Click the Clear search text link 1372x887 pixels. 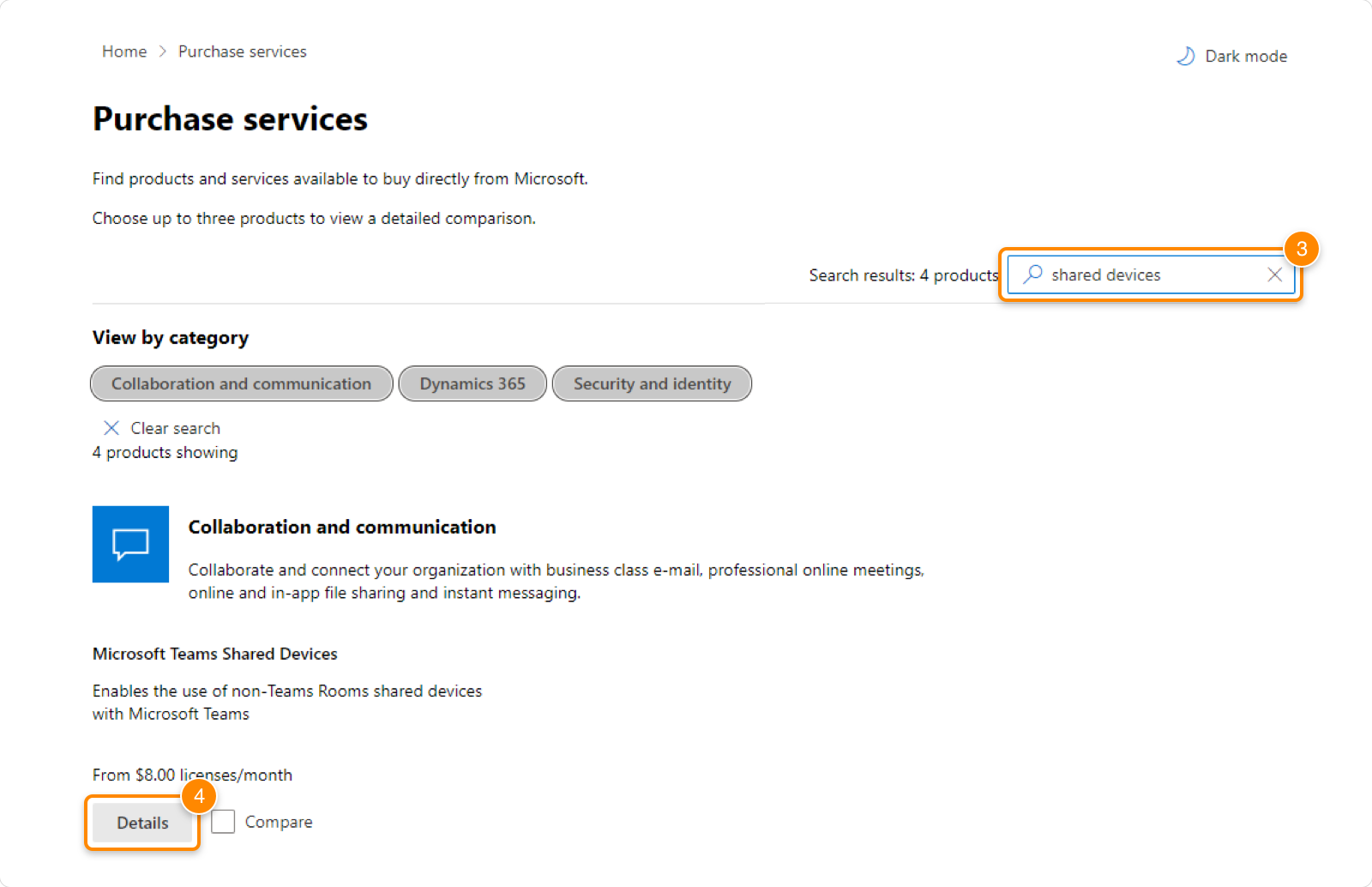[x=175, y=428]
